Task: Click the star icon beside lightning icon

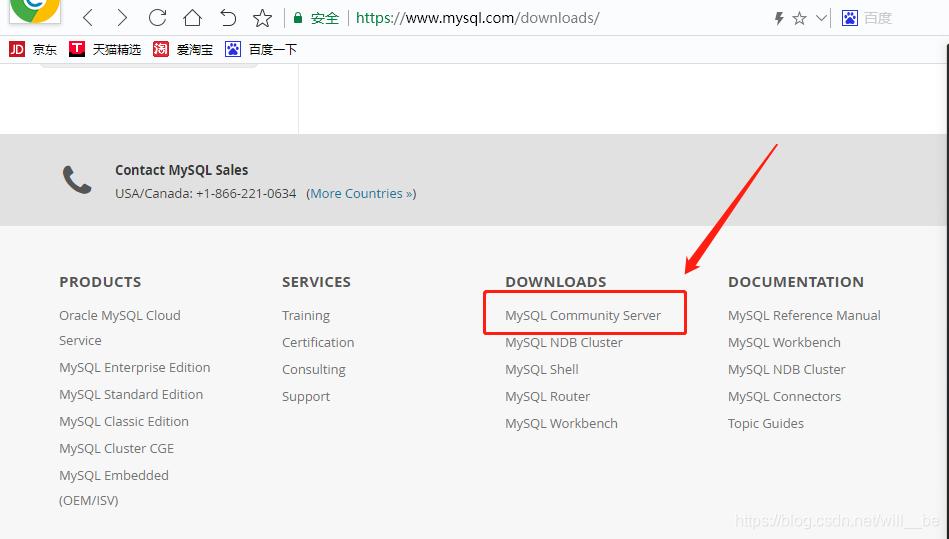Action: tap(800, 19)
